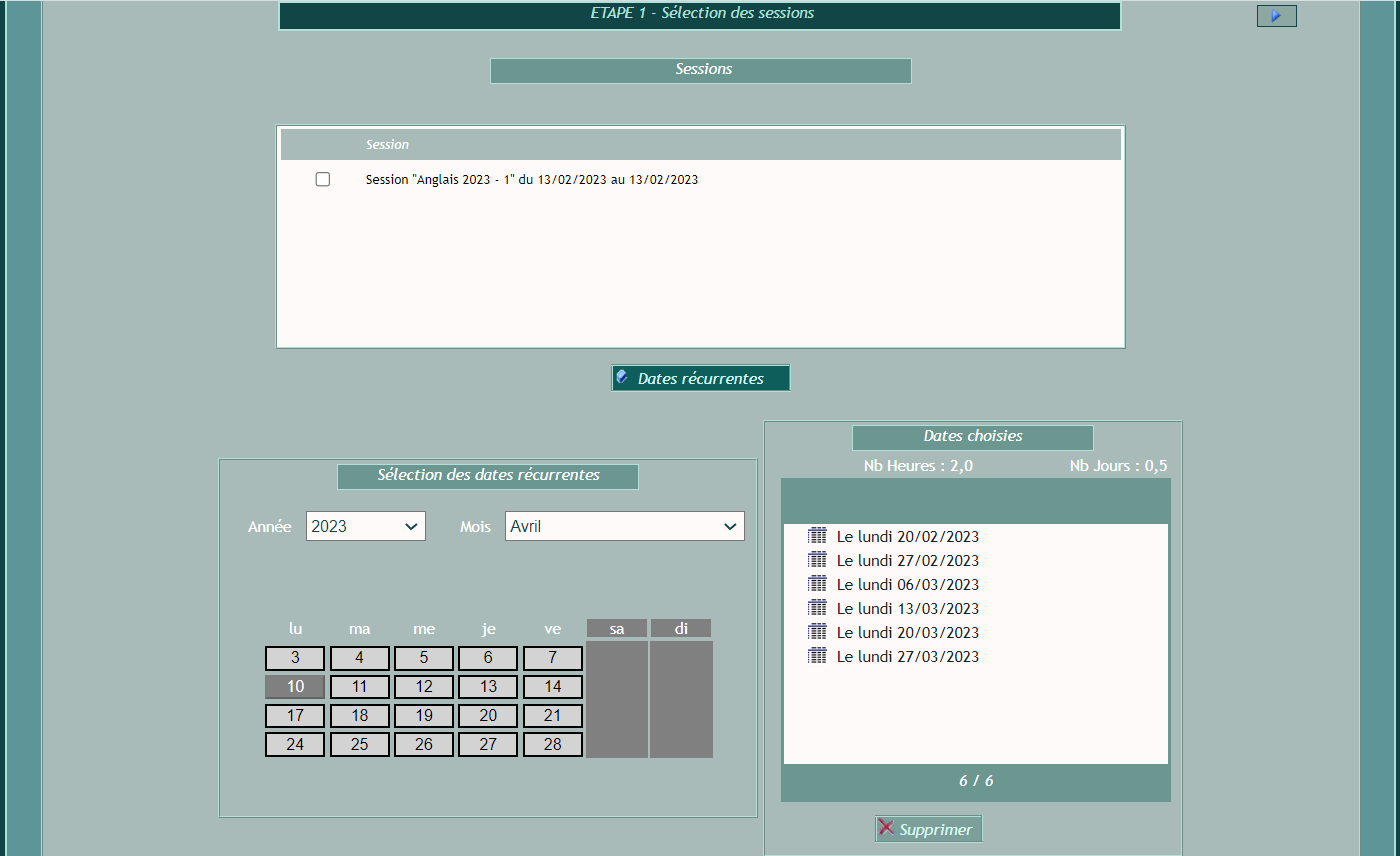Click the calendar icon beside lundi 13/03/2023

pyautogui.click(x=817, y=608)
